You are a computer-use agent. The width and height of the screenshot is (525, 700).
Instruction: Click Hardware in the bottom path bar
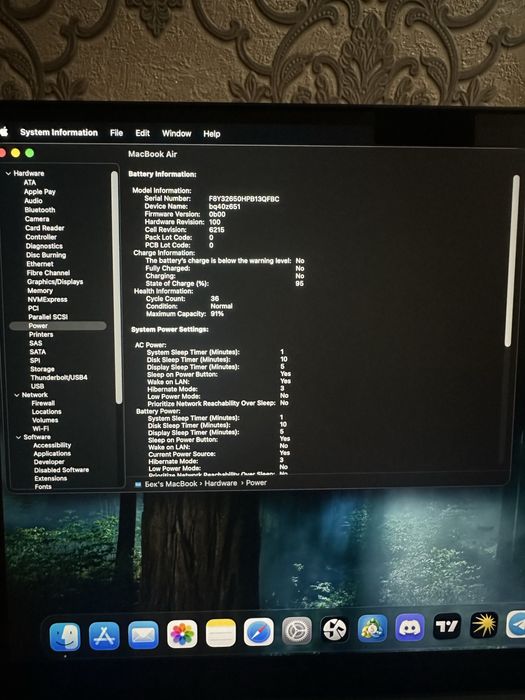click(221, 483)
